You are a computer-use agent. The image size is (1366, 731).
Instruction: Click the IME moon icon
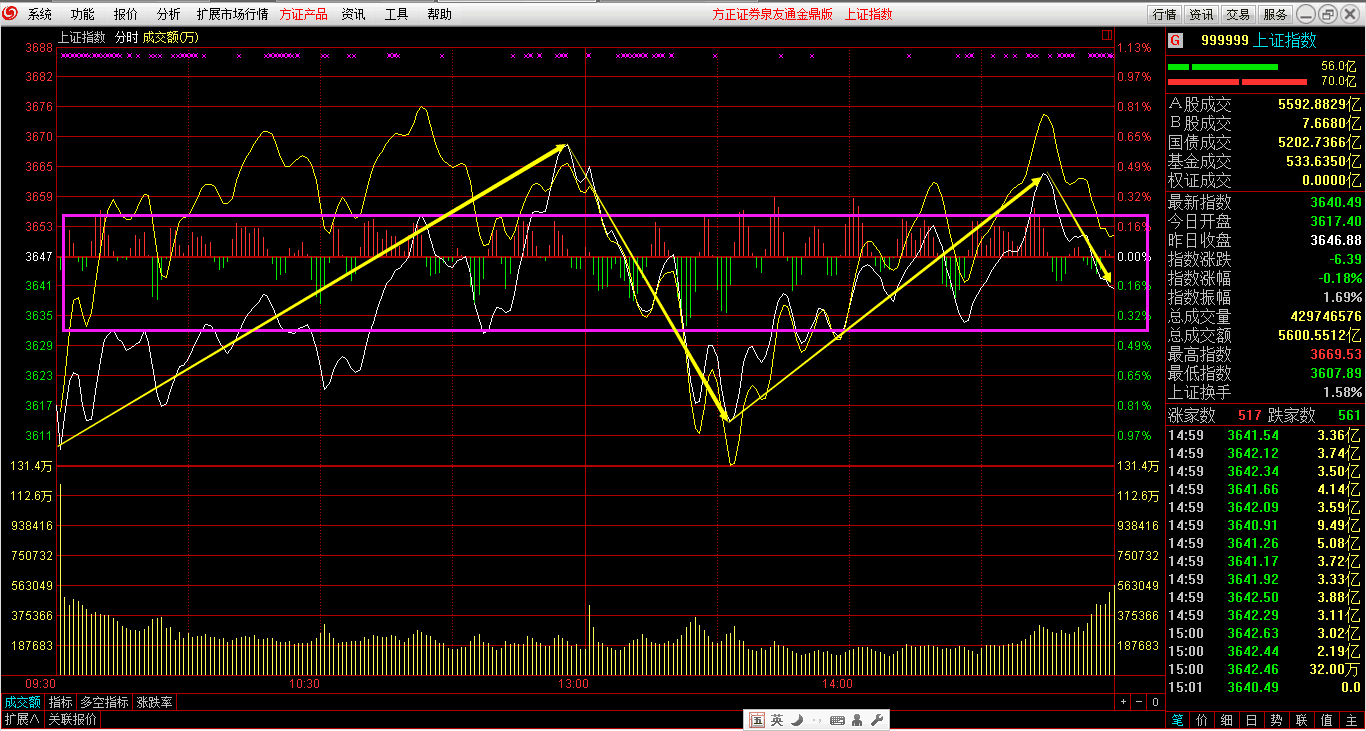[x=797, y=720]
